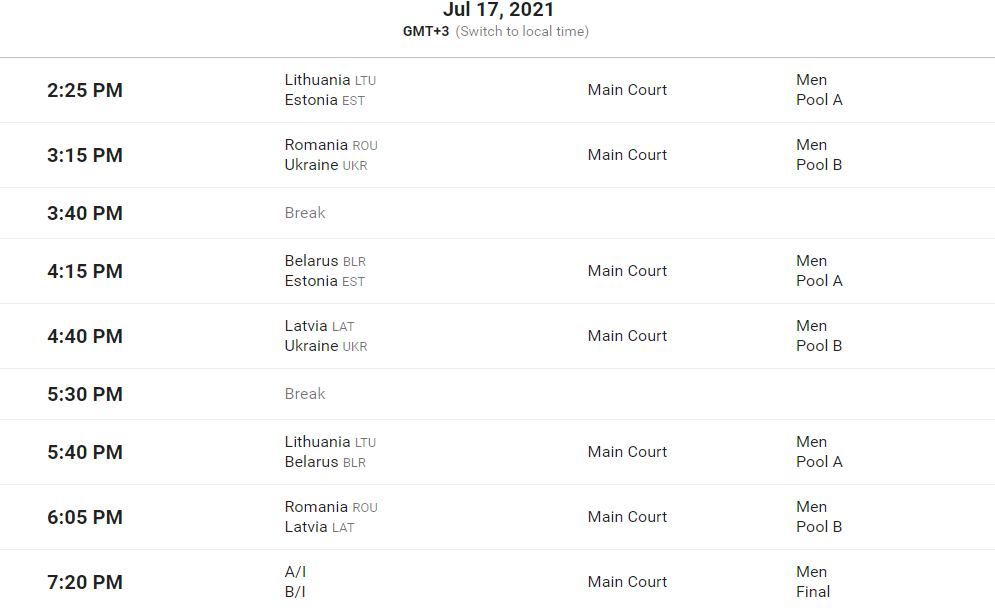Image resolution: width=995 pixels, height=612 pixels.
Task: Click Men Pool A for 5:40 PM game
Action: 819,452
